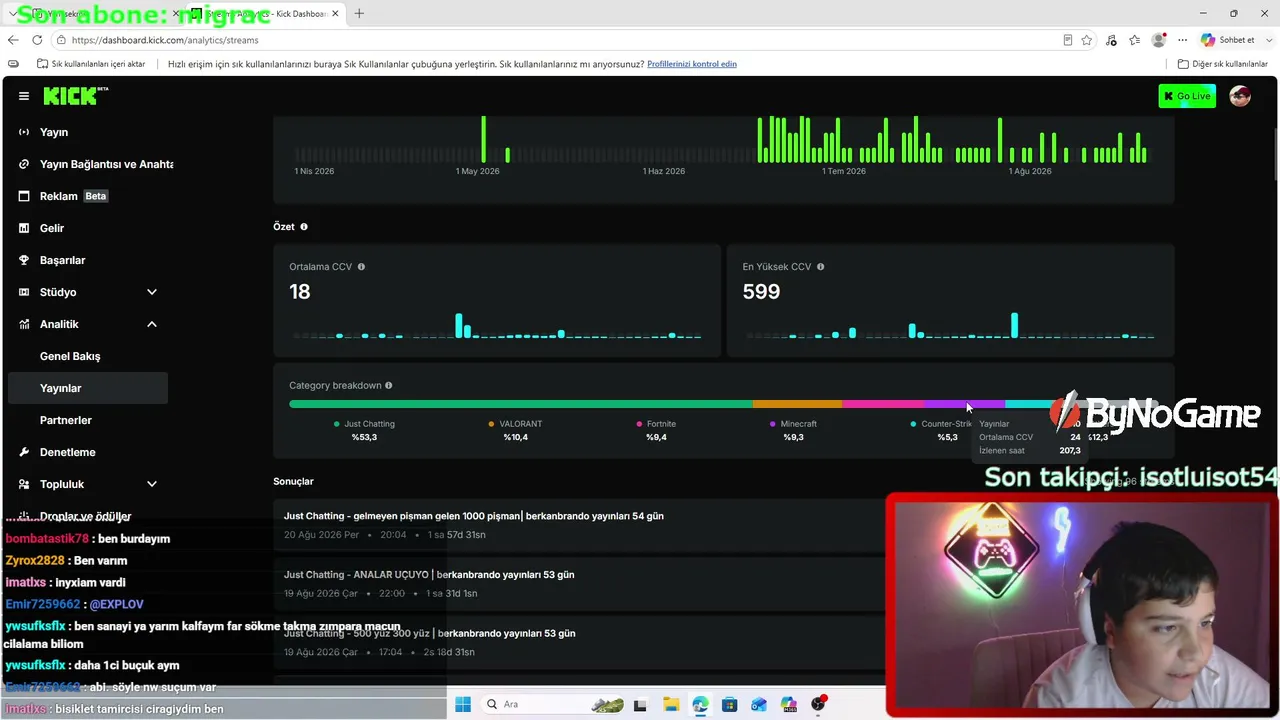Screen dimensions: 1280x720
Task: Open Microsoft Store from the taskbar
Action: [729, 704]
